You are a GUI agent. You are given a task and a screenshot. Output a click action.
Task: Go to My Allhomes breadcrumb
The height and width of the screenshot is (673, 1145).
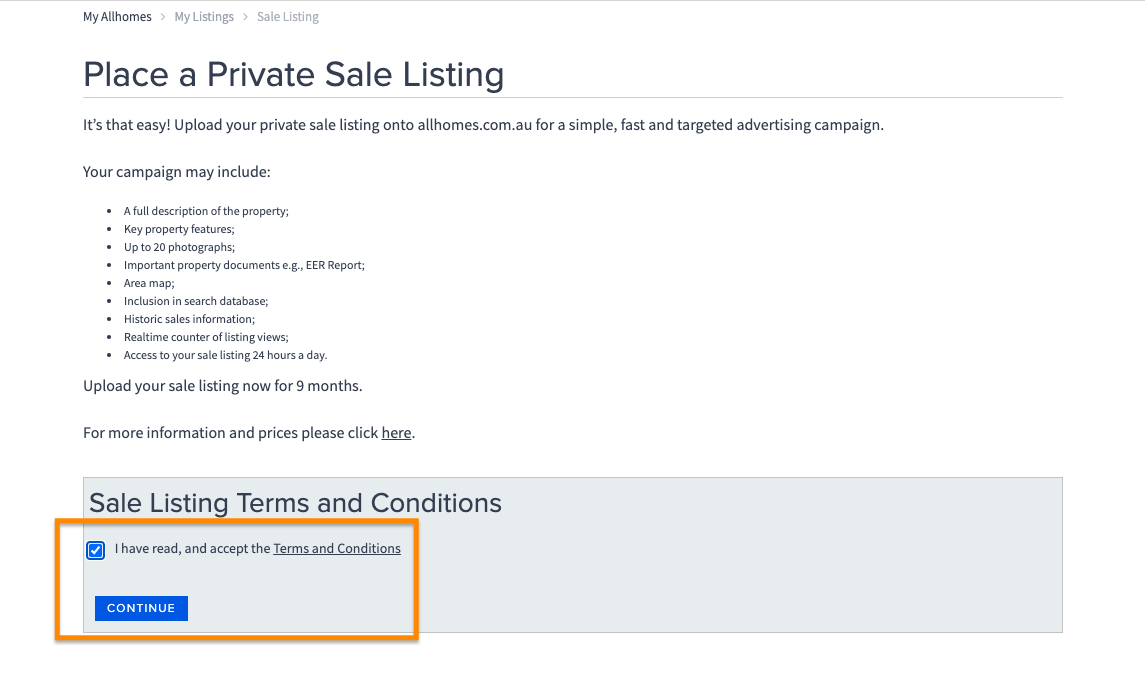point(117,17)
